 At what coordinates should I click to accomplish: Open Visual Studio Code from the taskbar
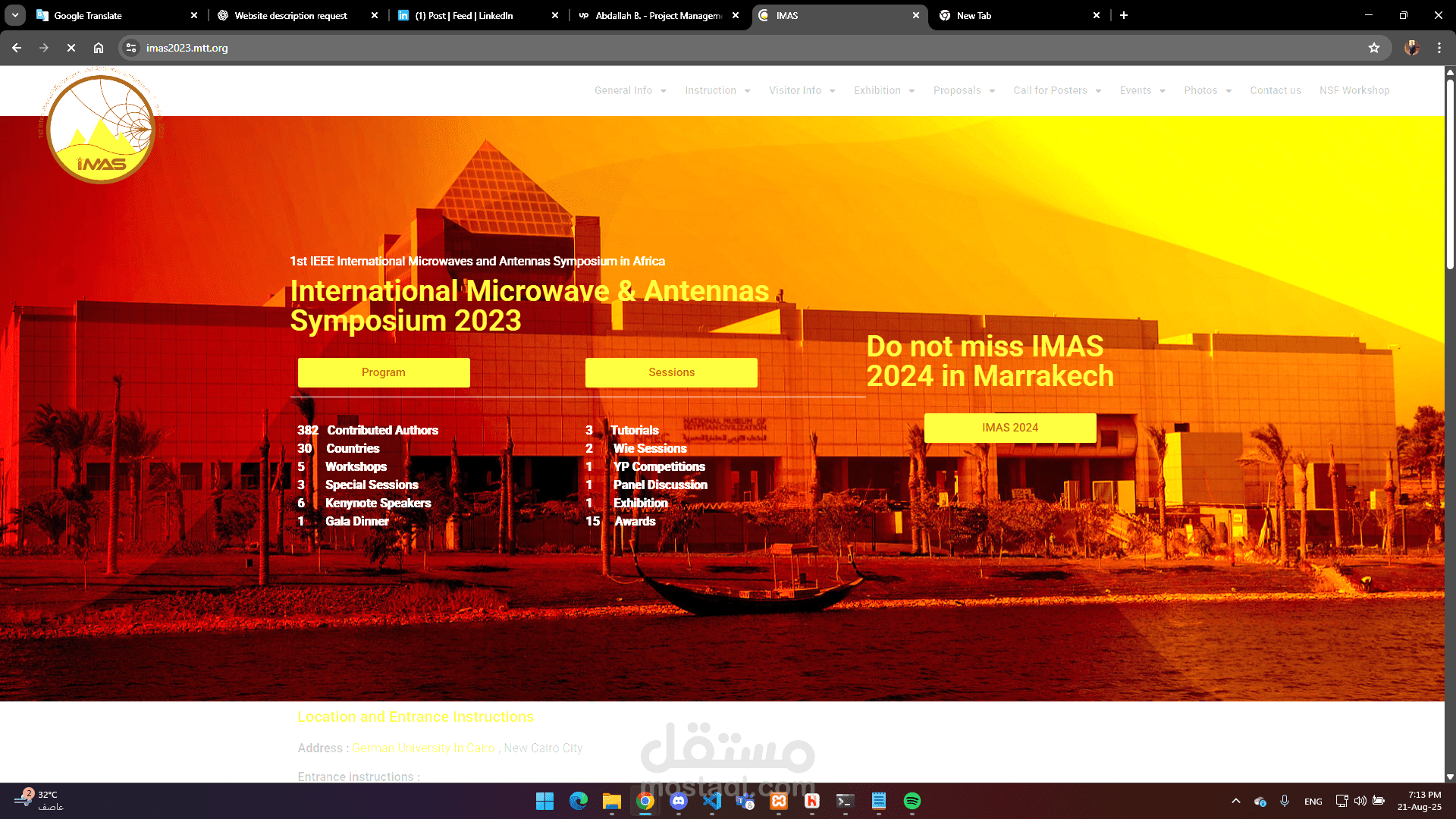[x=712, y=801]
